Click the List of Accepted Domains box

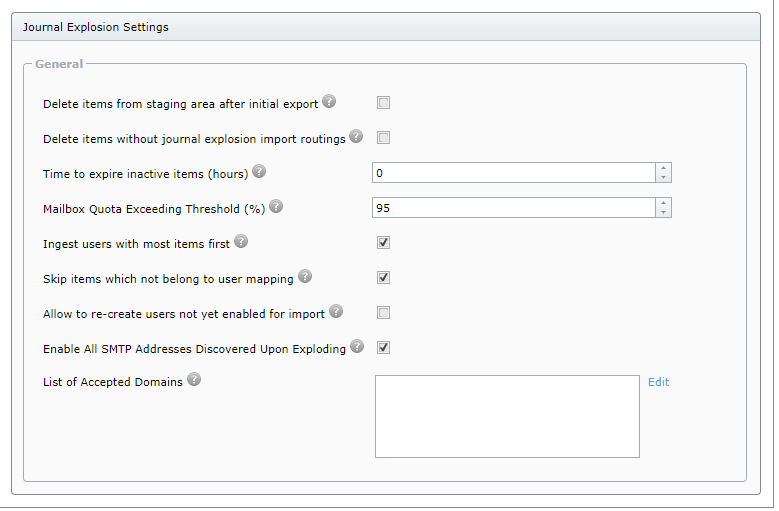[507, 416]
